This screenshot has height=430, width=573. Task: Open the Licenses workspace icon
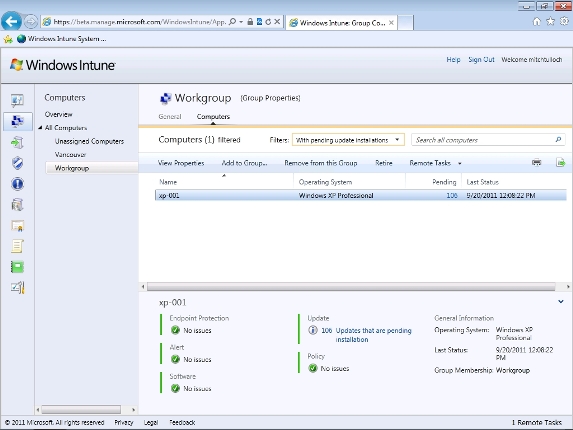tap(17, 226)
